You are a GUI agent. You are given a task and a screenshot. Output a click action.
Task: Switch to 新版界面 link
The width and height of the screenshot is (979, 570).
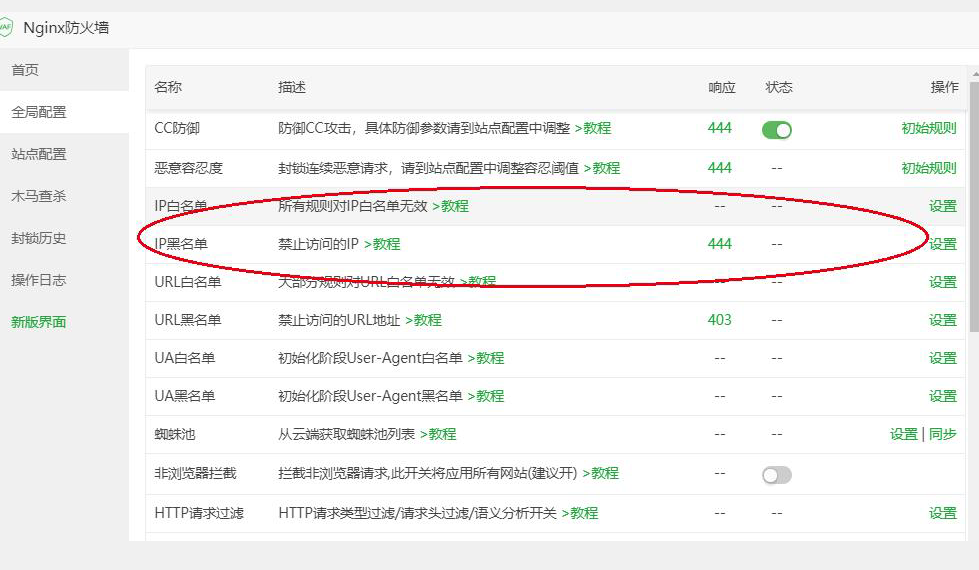(39, 322)
